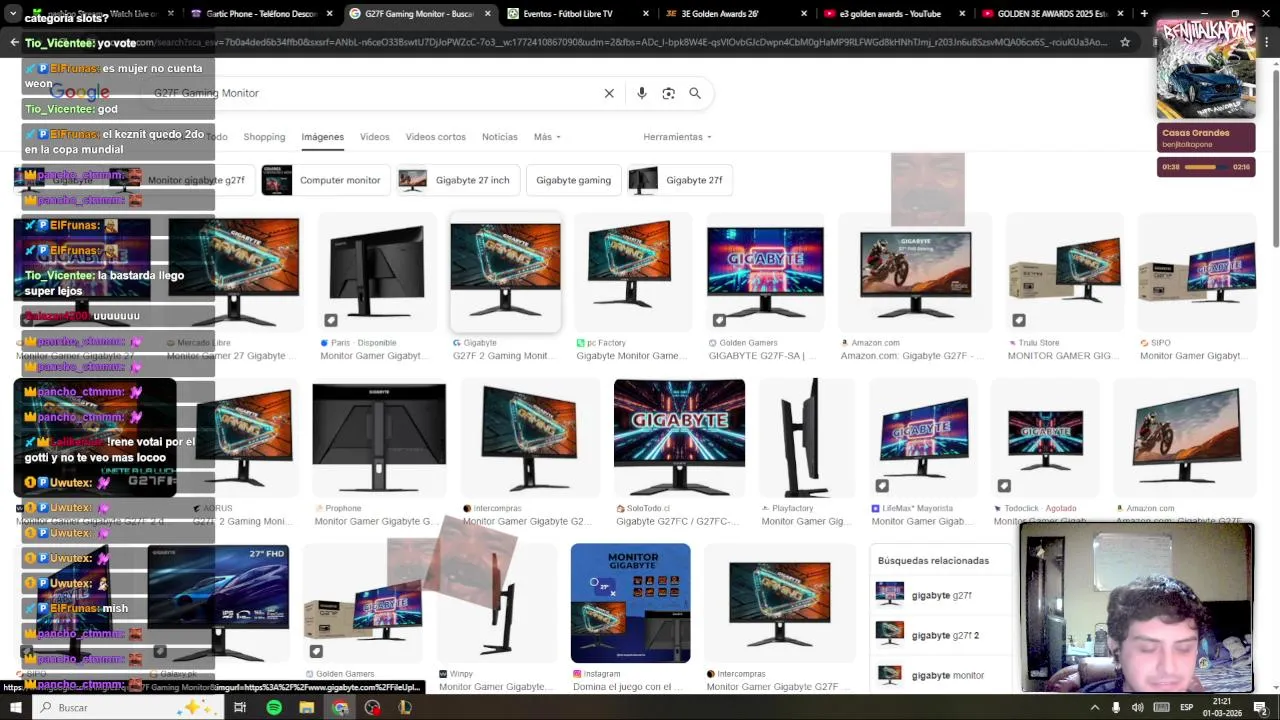The width and height of the screenshot is (1280, 720).
Task: Open the Todoclick Agotado monitor image
Action: [1045, 437]
